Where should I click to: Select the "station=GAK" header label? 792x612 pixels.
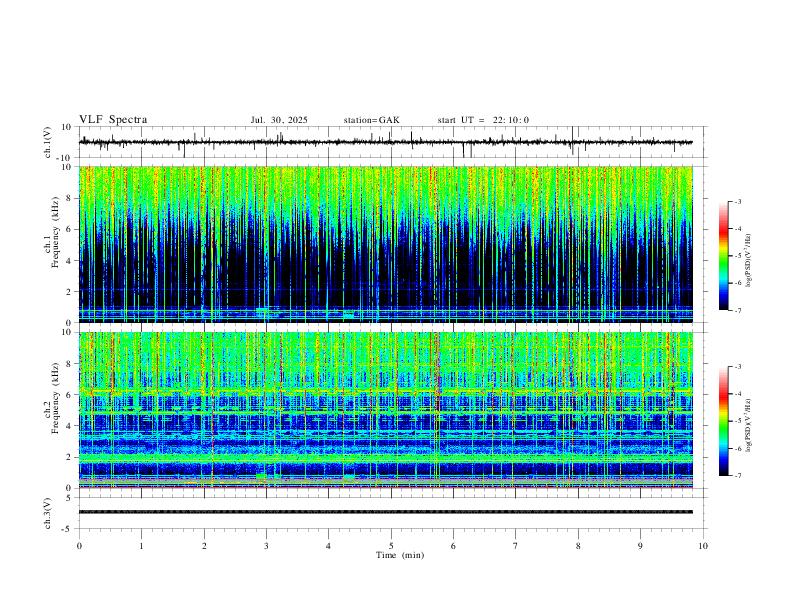tap(371, 120)
